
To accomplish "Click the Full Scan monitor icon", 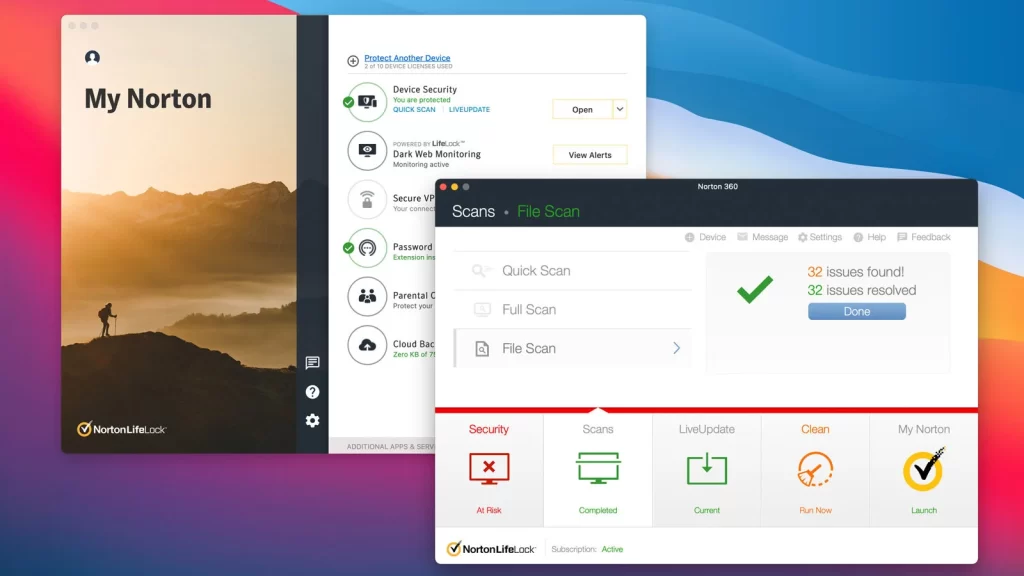I will click(x=482, y=310).
